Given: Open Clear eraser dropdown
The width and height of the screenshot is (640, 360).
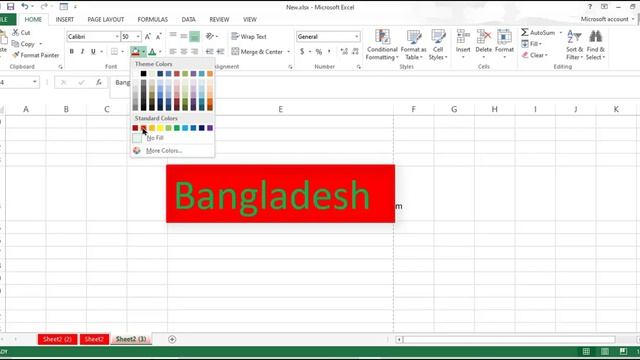Looking at the screenshot, I should 534,55.
